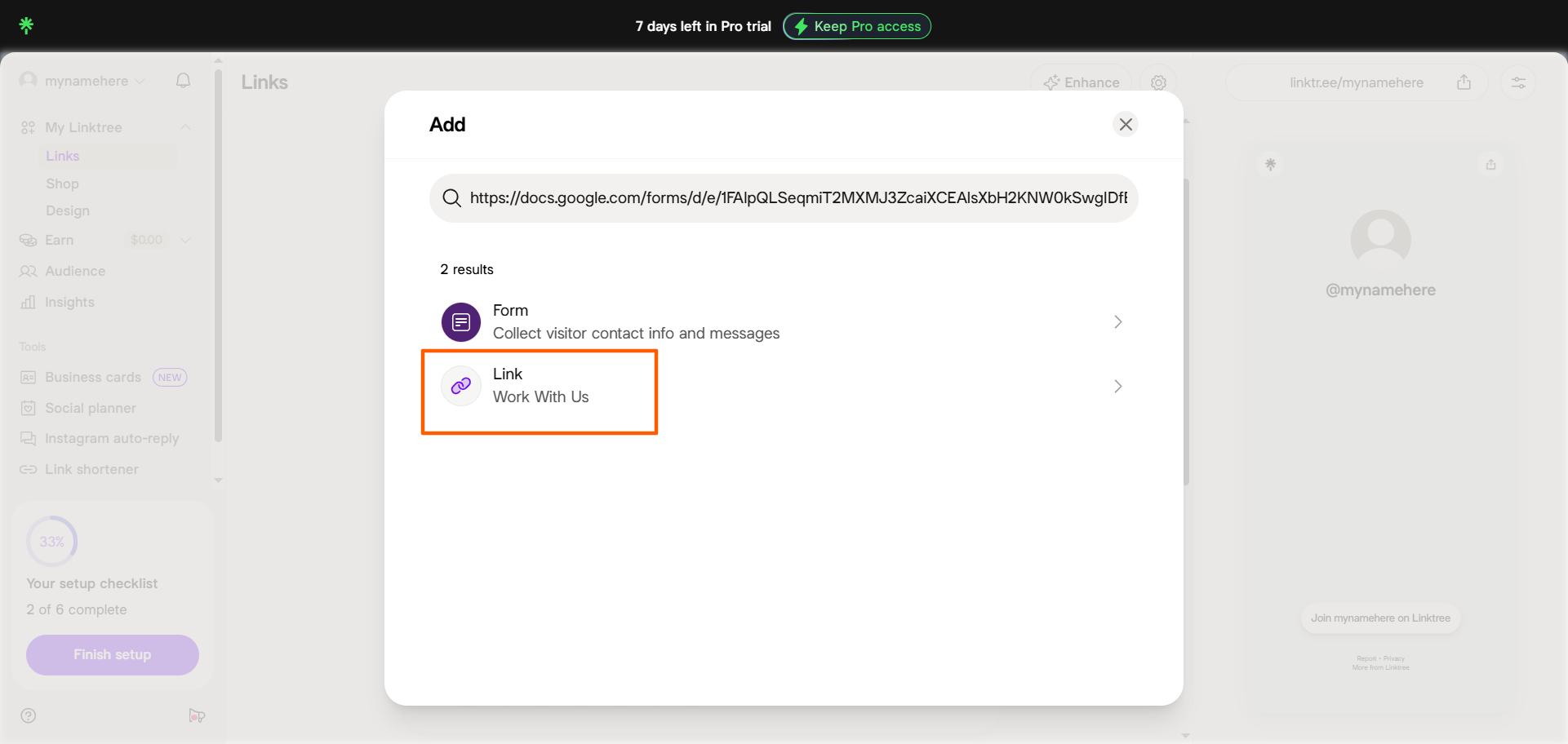Click the @mynamehere handle in preview
Image resolution: width=1568 pixels, height=744 pixels.
click(x=1381, y=290)
